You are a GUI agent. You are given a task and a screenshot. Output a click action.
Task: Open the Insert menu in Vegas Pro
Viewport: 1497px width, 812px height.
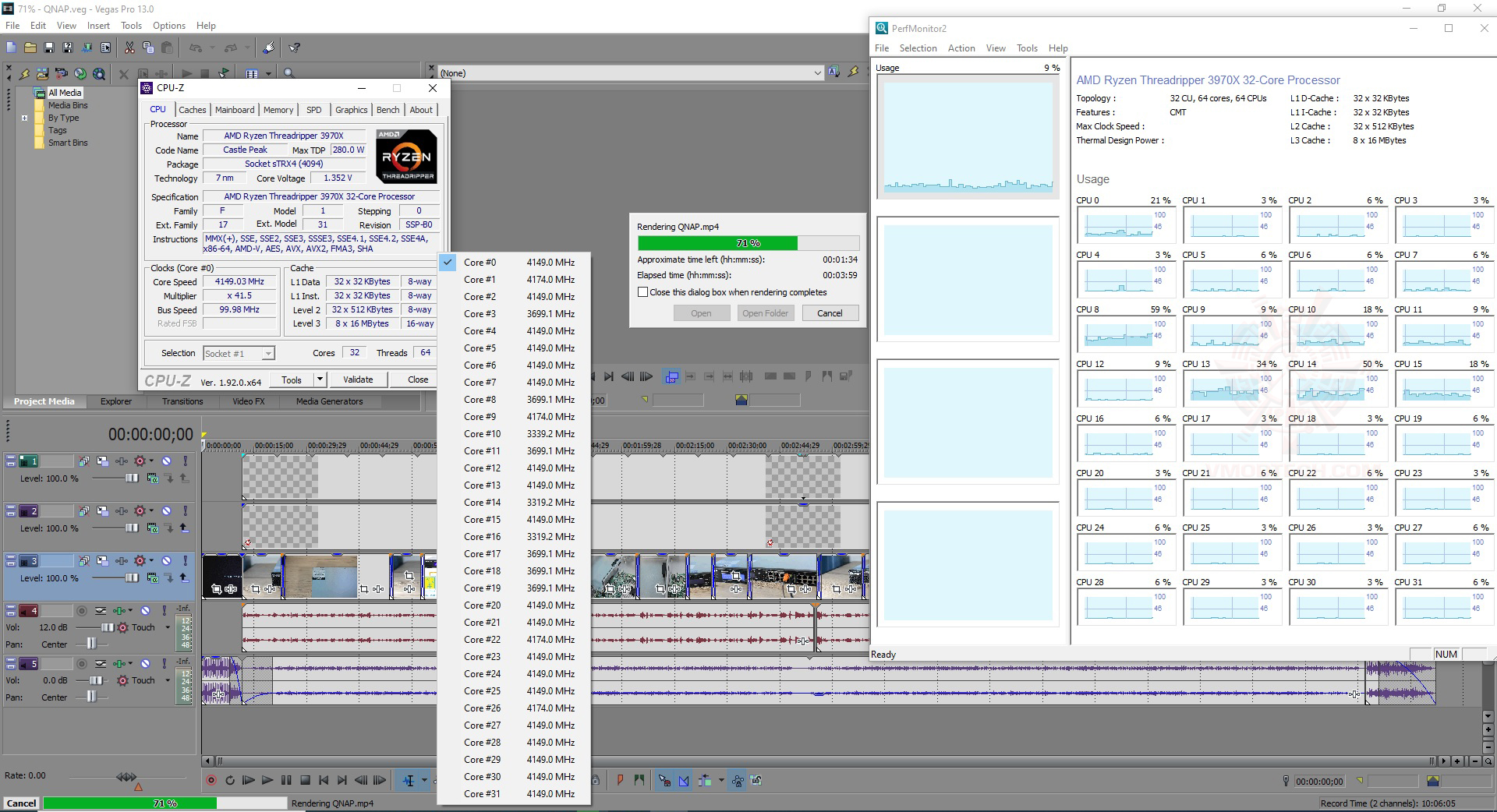pyautogui.click(x=98, y=26)
